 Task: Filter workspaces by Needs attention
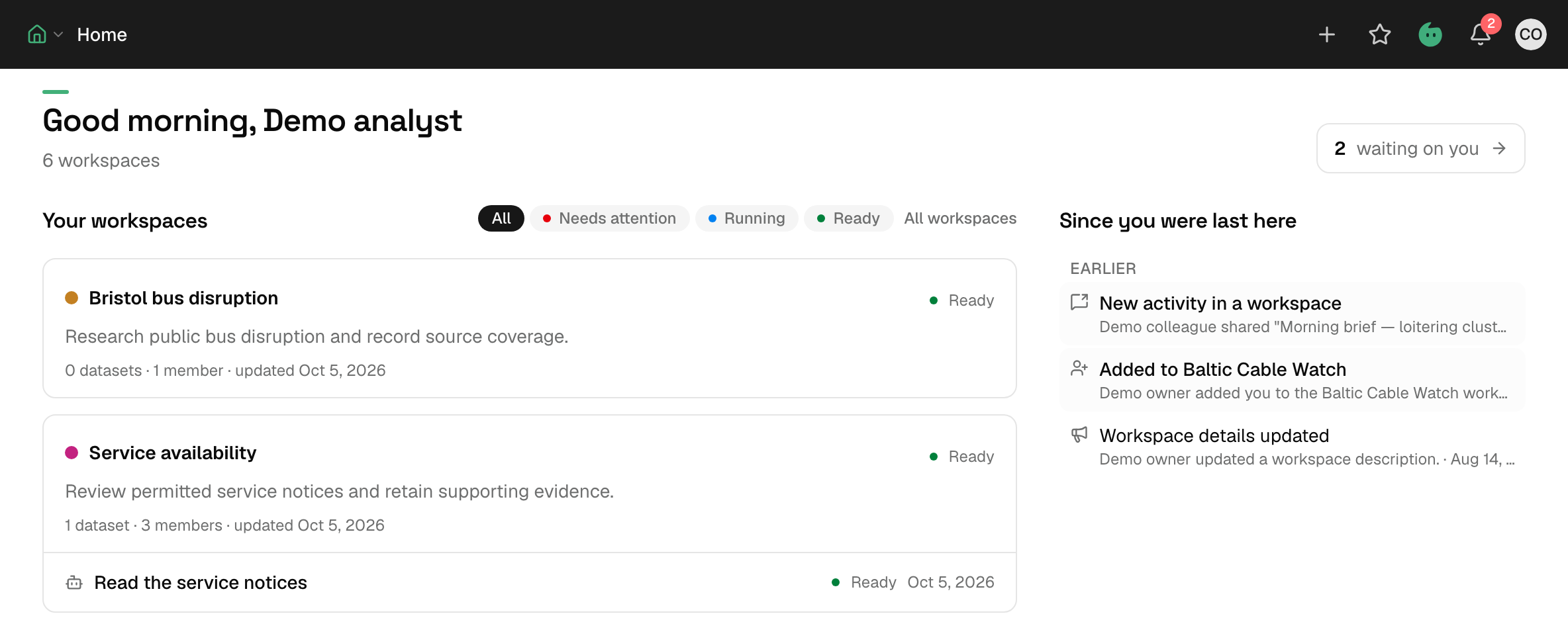(610, 218)
